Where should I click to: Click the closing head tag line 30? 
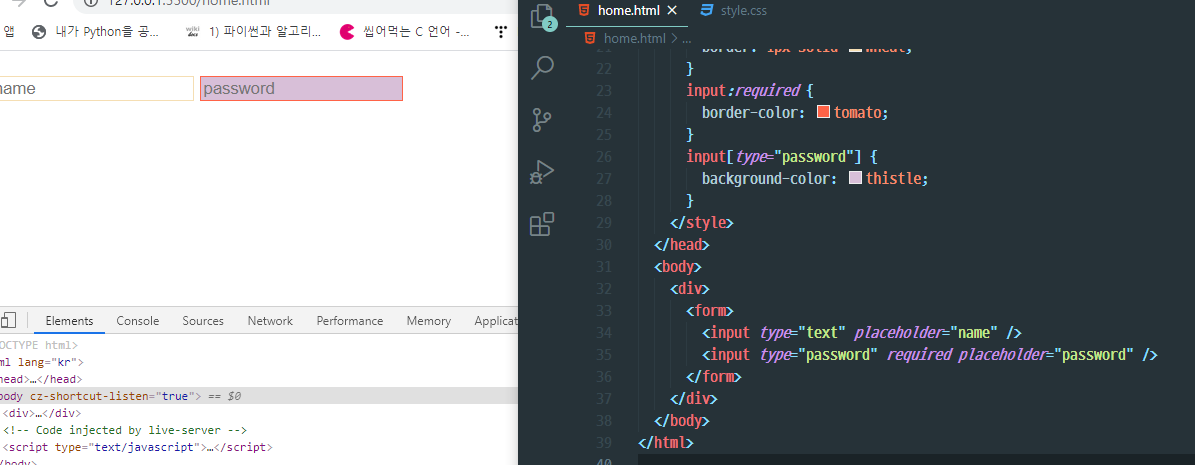click(x=681, y=245)
